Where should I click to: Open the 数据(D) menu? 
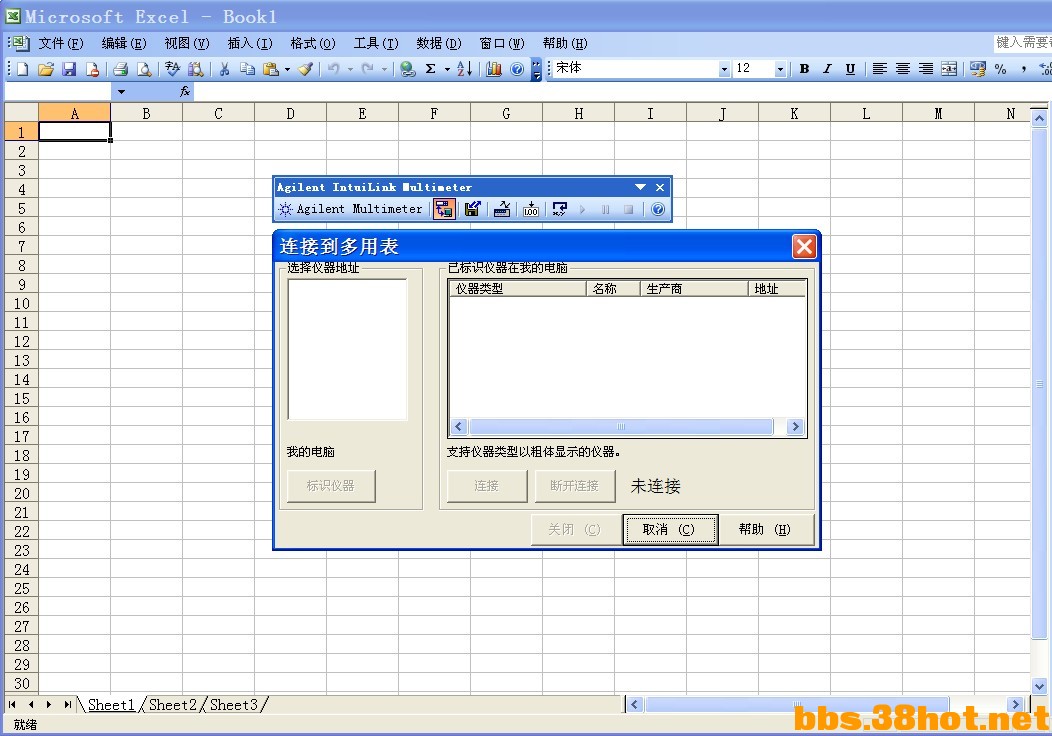coord(439,44)
